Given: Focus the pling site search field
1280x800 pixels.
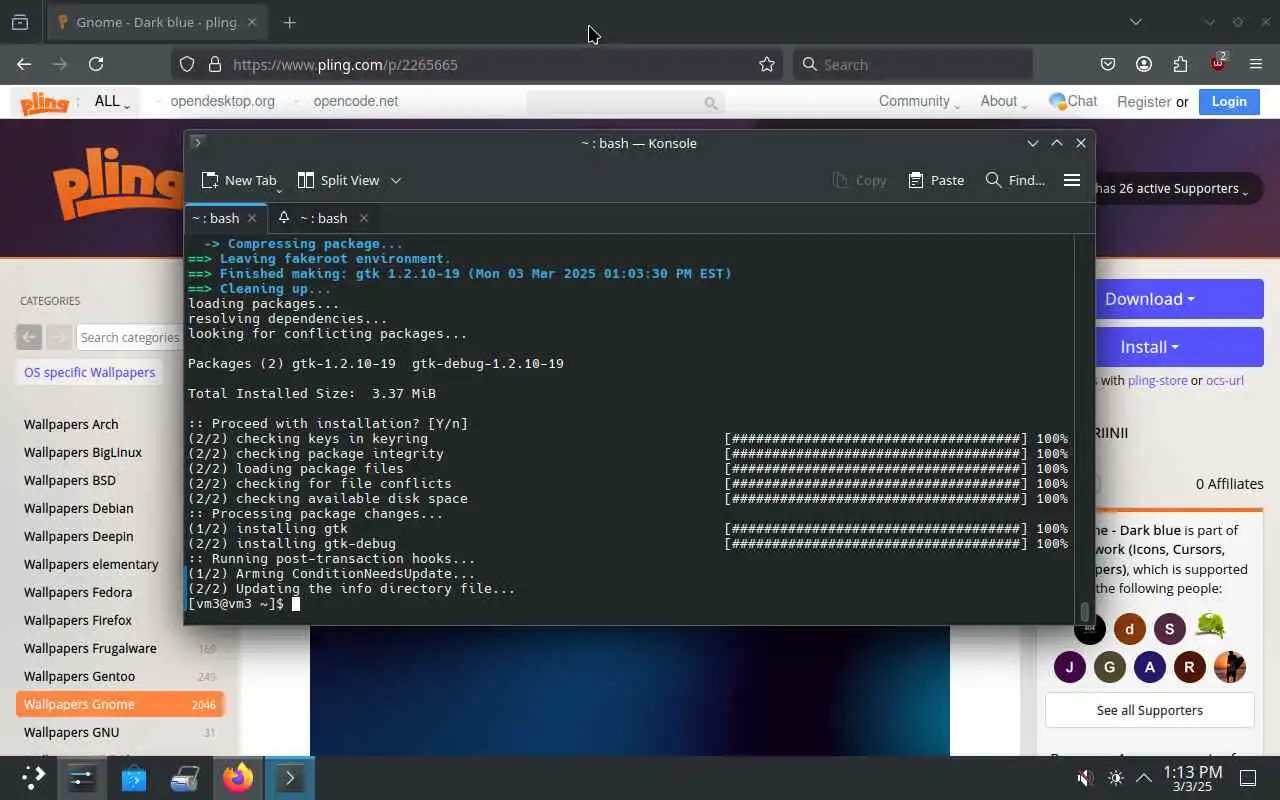Looking at the screenshot, I should click(x=625, y=102).
